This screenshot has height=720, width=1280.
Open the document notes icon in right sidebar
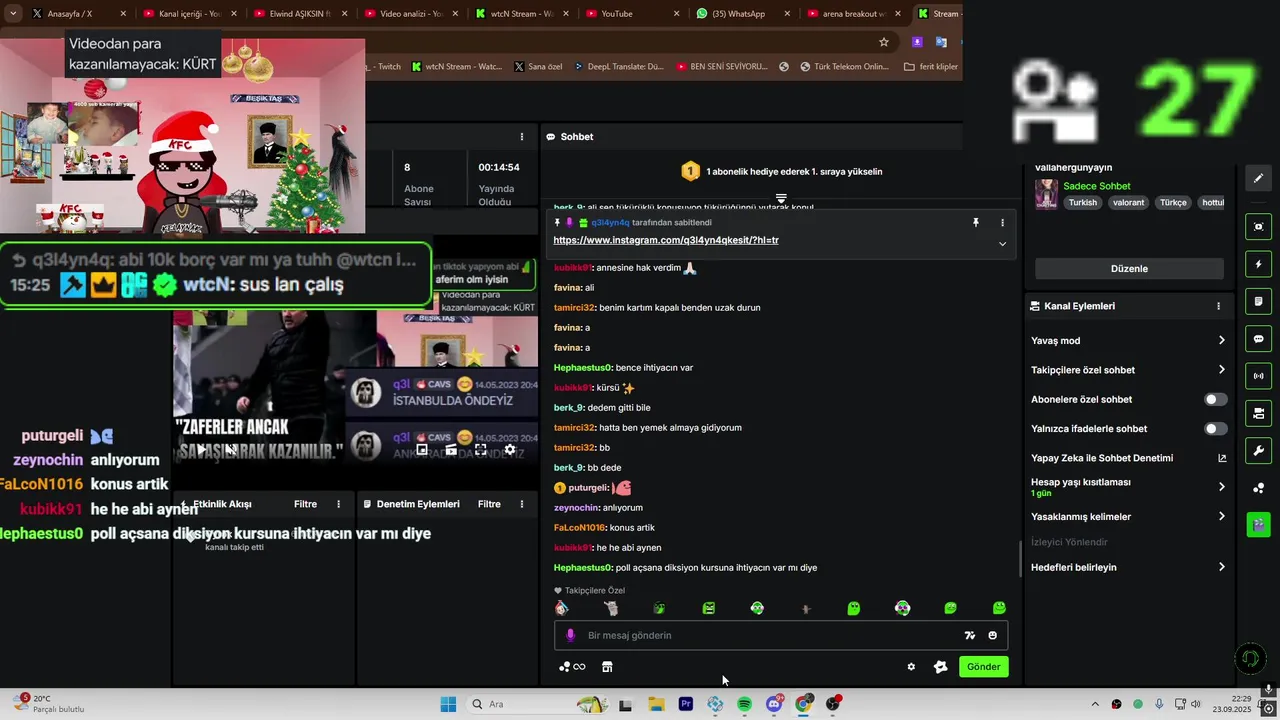1258,302
